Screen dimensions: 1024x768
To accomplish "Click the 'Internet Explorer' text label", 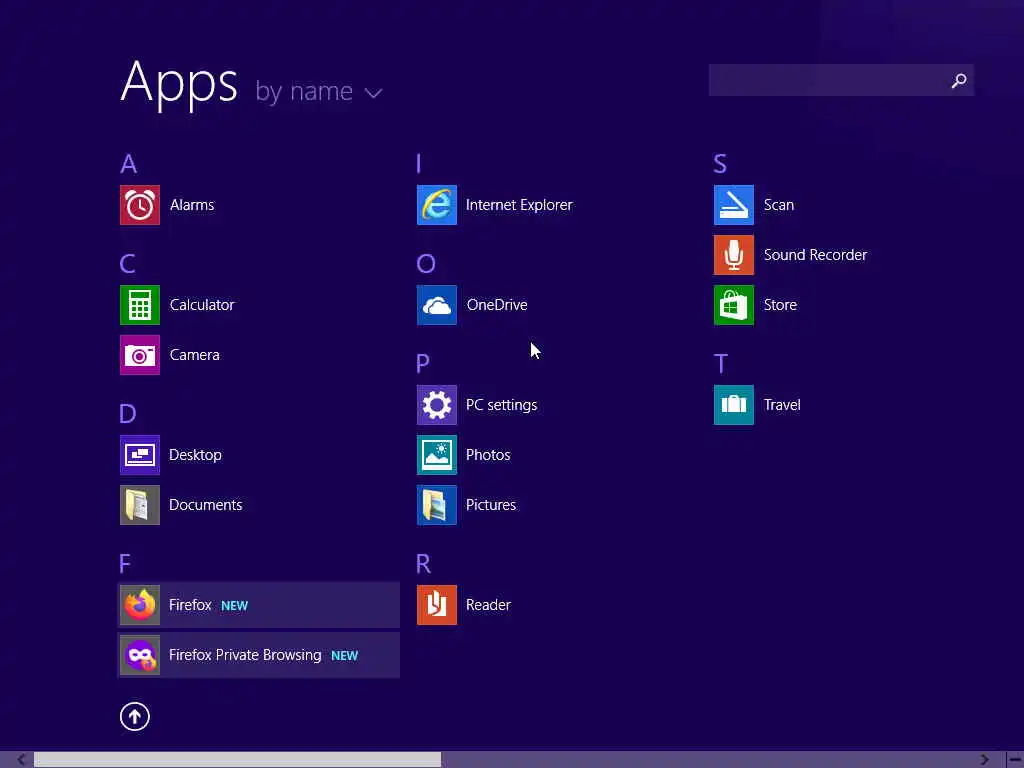I will [x=519, y=205].
